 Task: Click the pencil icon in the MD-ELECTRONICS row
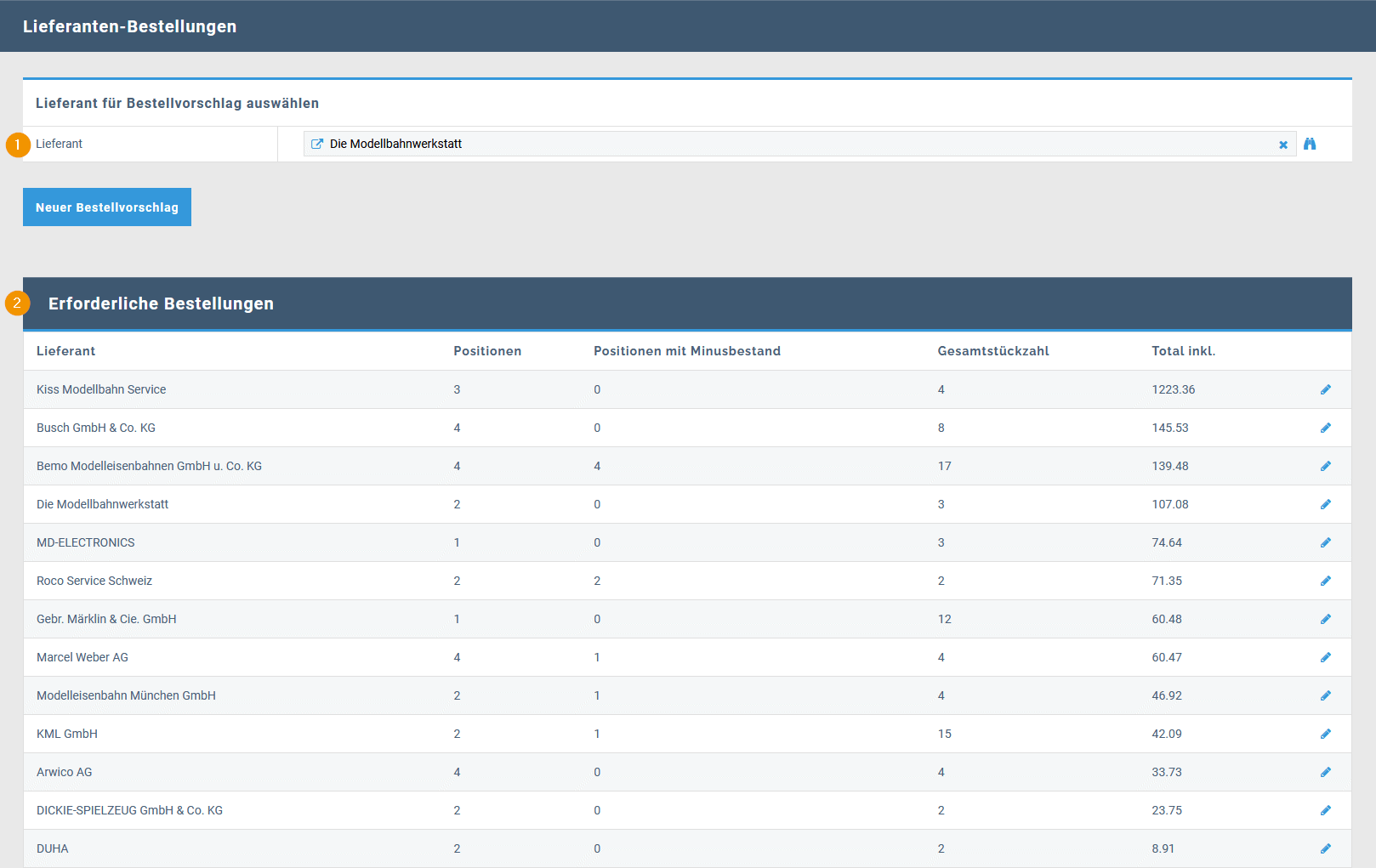(1326, 542)
